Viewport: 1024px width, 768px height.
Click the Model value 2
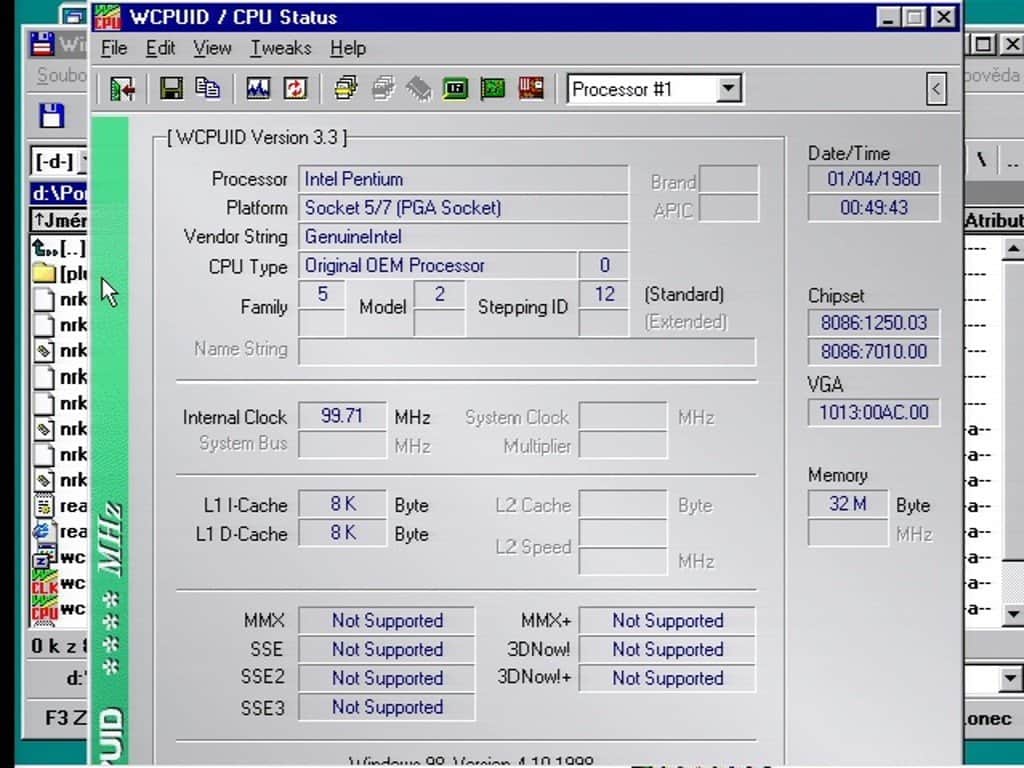point(440,294)
